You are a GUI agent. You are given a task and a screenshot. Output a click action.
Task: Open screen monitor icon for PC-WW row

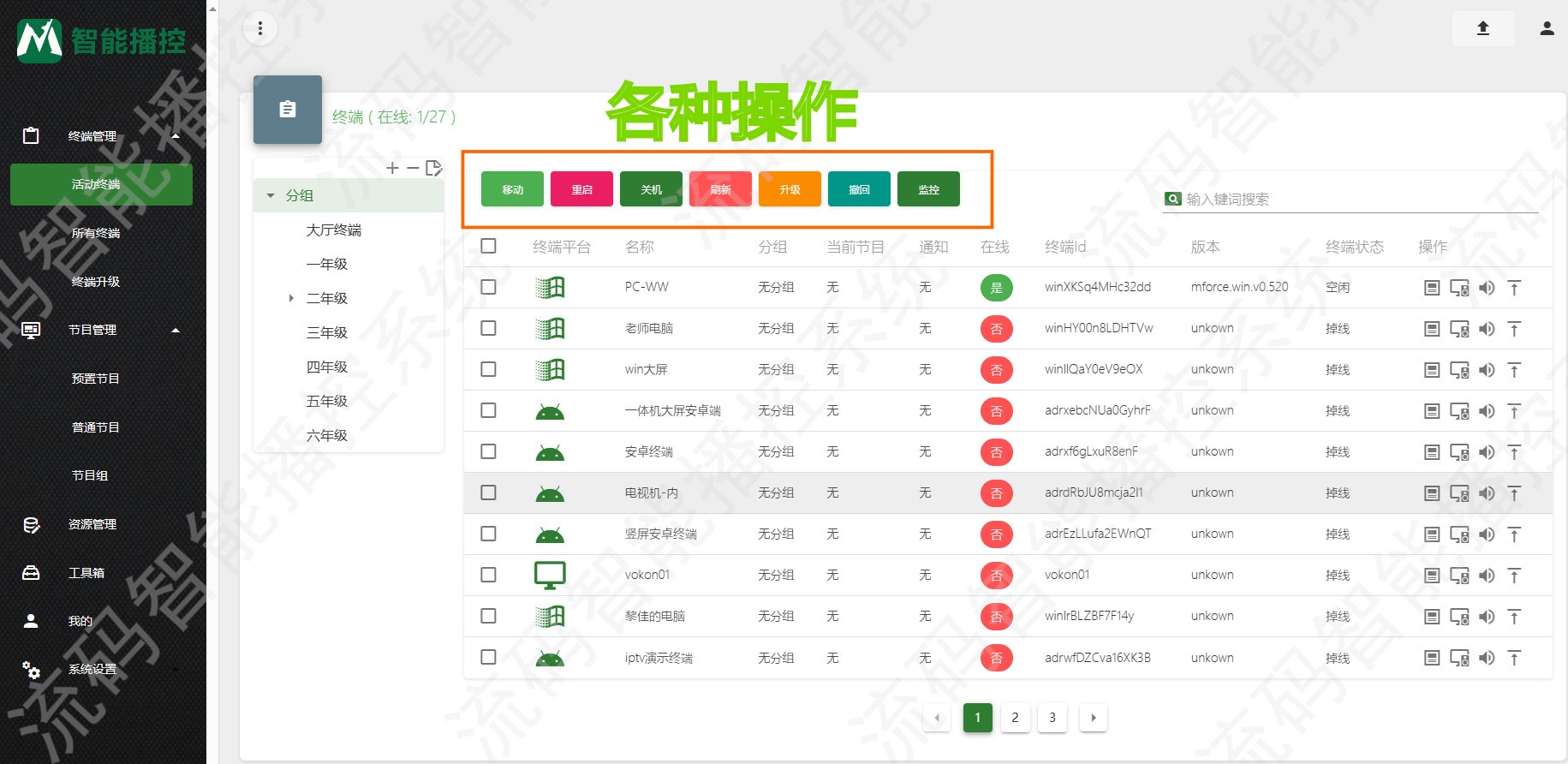(x=1459, y=288)
